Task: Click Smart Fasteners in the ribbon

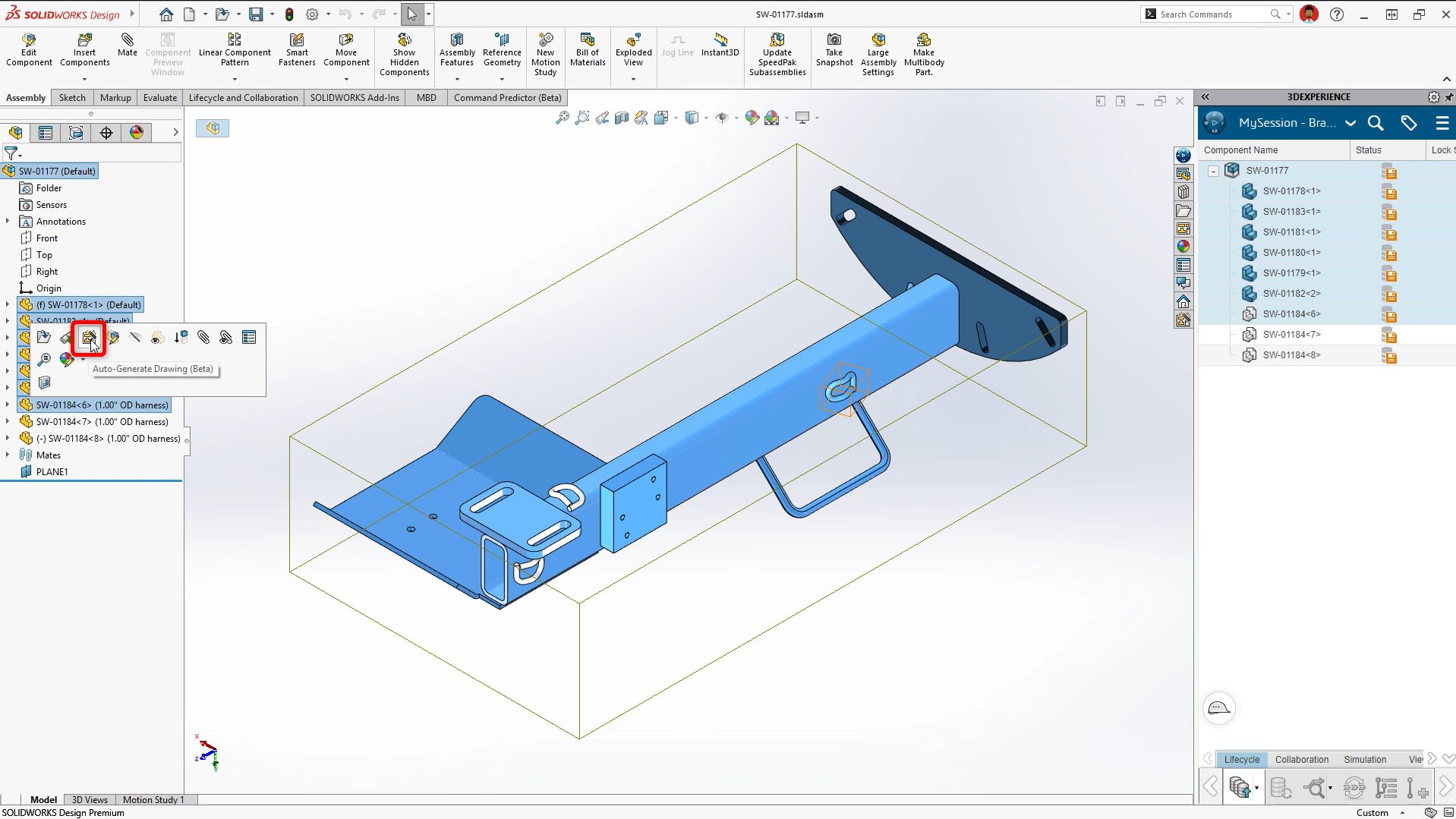Action: (x=297, y=50)
